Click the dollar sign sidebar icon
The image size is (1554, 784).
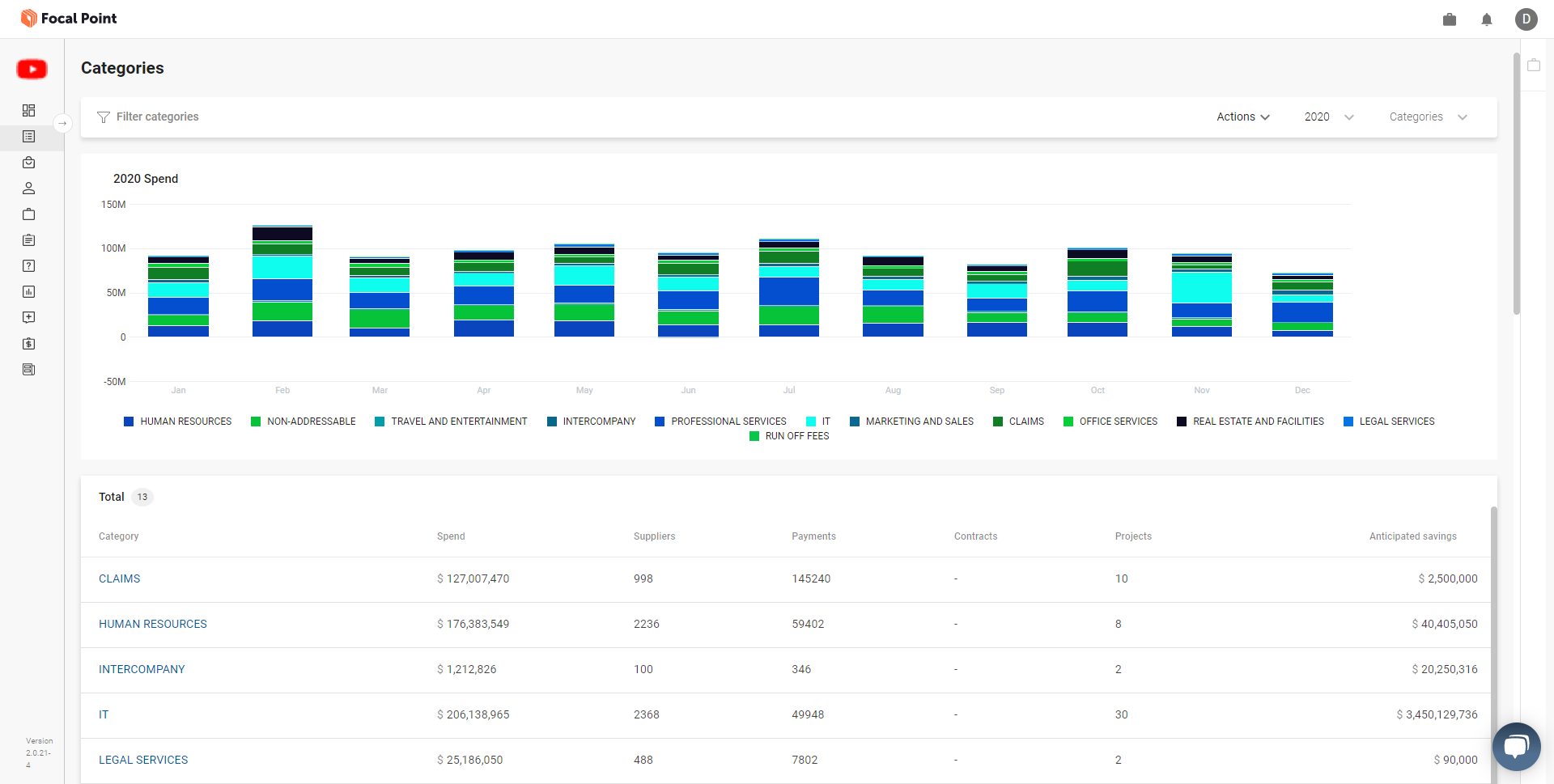tap(29, 344)
